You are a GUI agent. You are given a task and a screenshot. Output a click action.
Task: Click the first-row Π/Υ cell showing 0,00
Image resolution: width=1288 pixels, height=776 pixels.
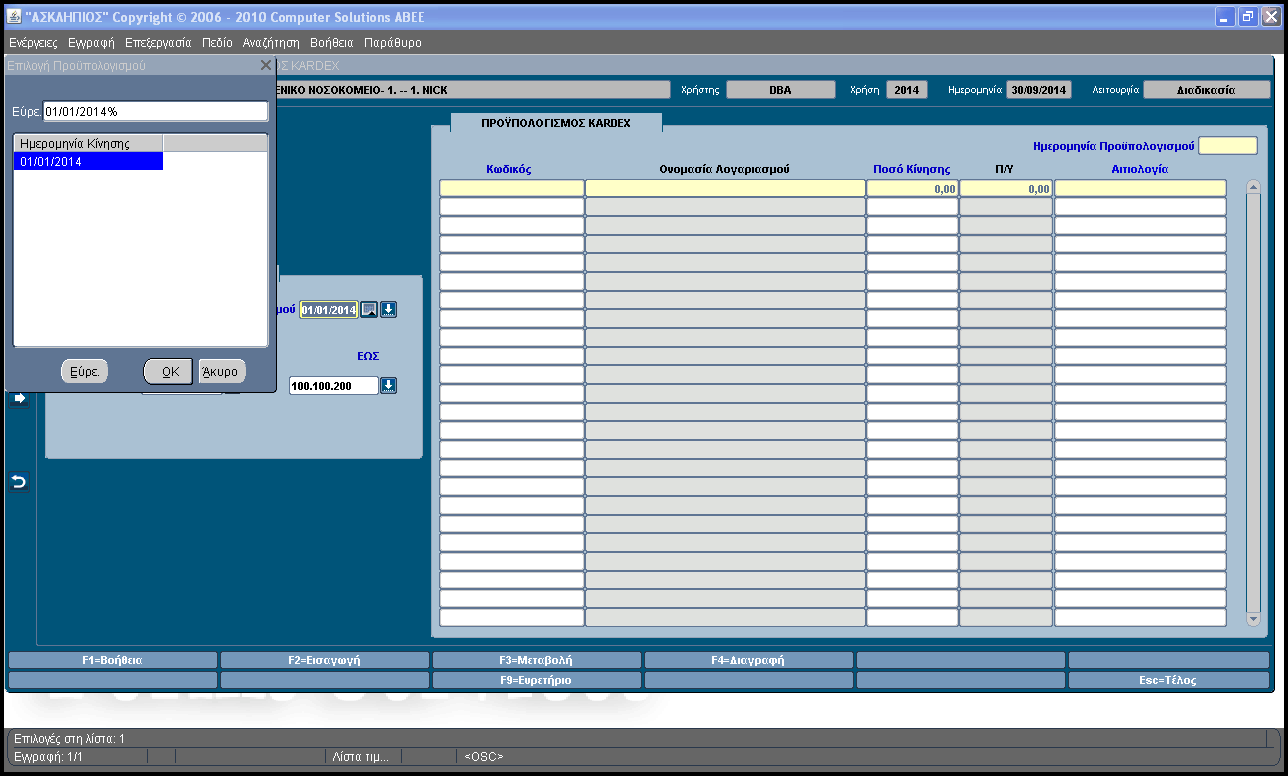click(1005, 188)
